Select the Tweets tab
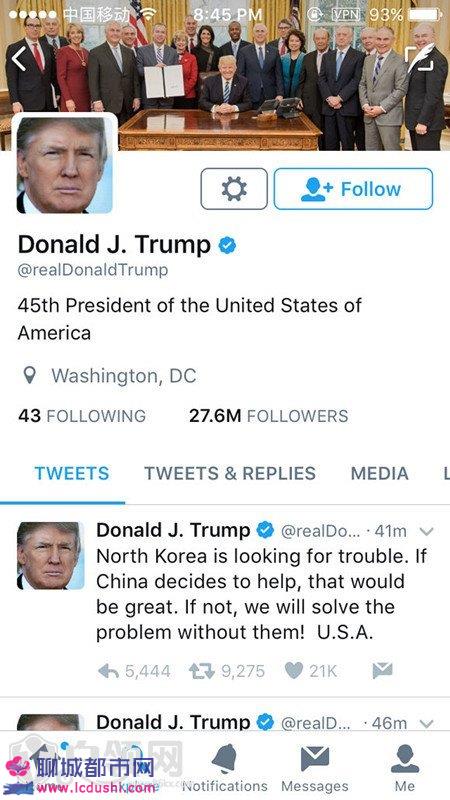The width and height of the screenshot is (450, 800). point(72,473)
